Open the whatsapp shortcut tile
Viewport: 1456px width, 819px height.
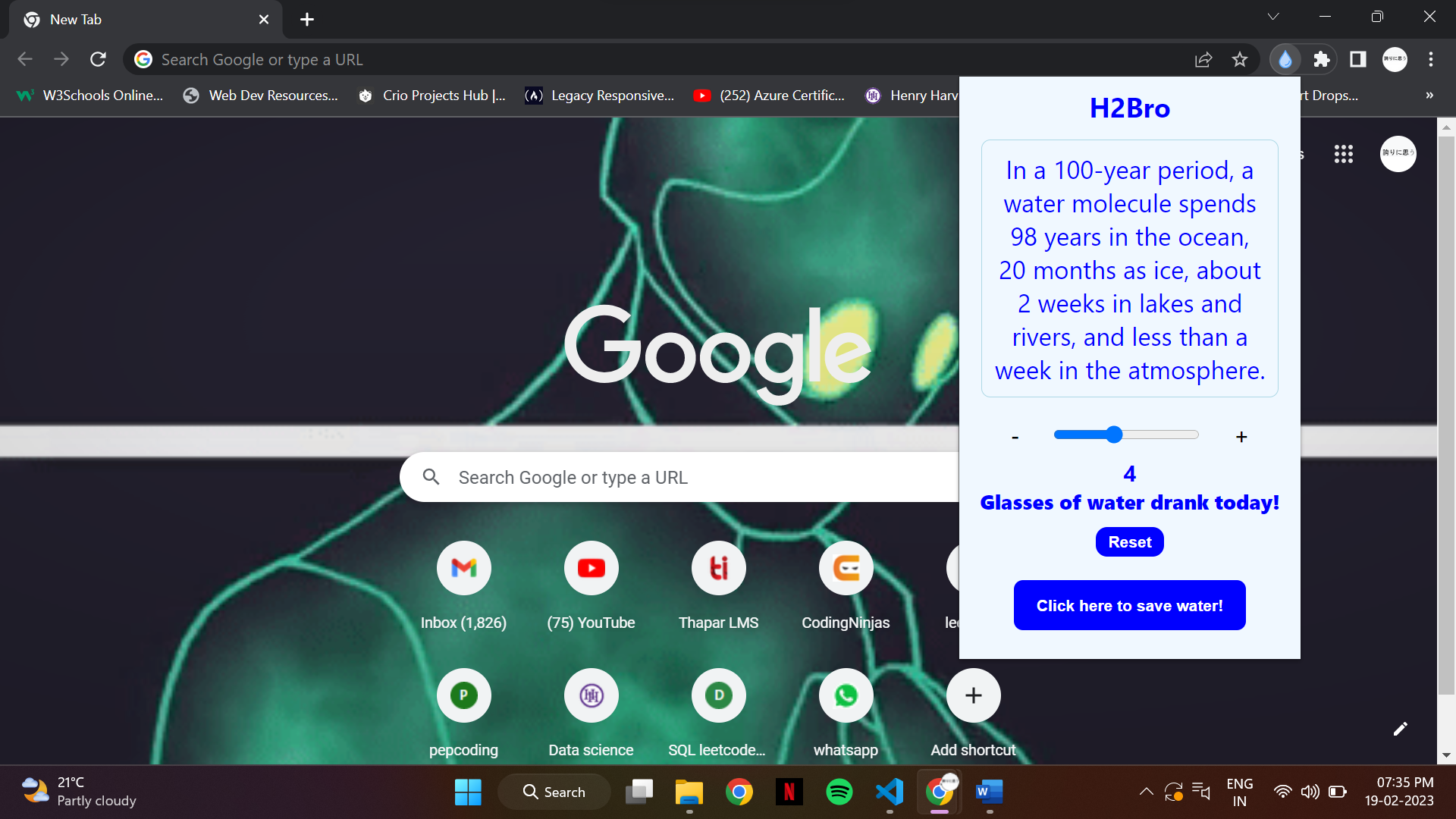[846, 695]
